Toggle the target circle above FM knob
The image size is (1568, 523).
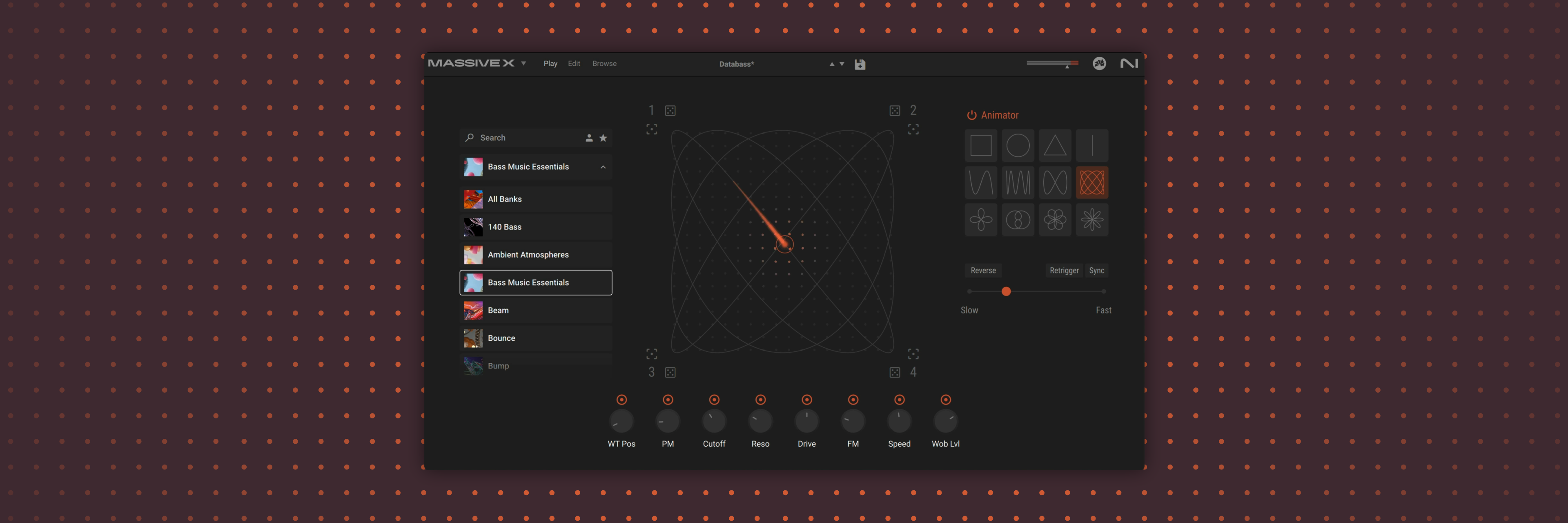coord(853,400)
